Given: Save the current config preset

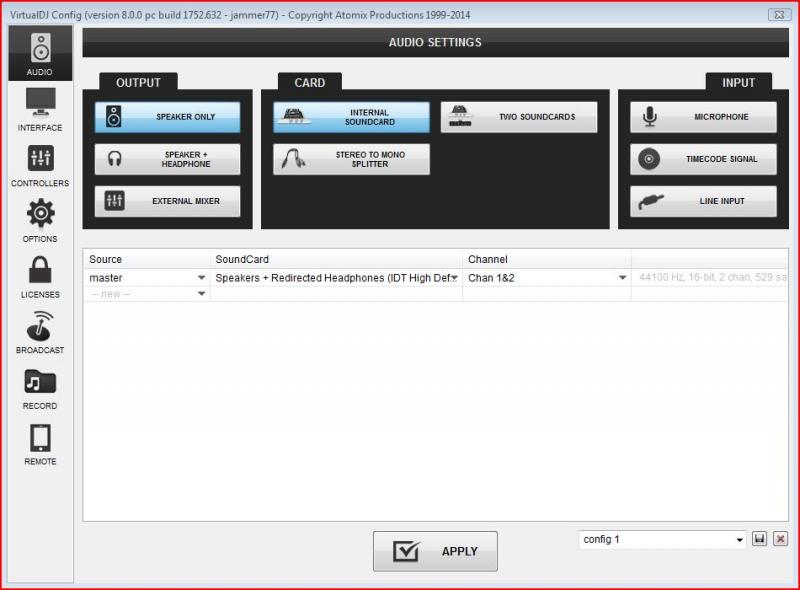Looking at the screenshot, I should [759, 539].
